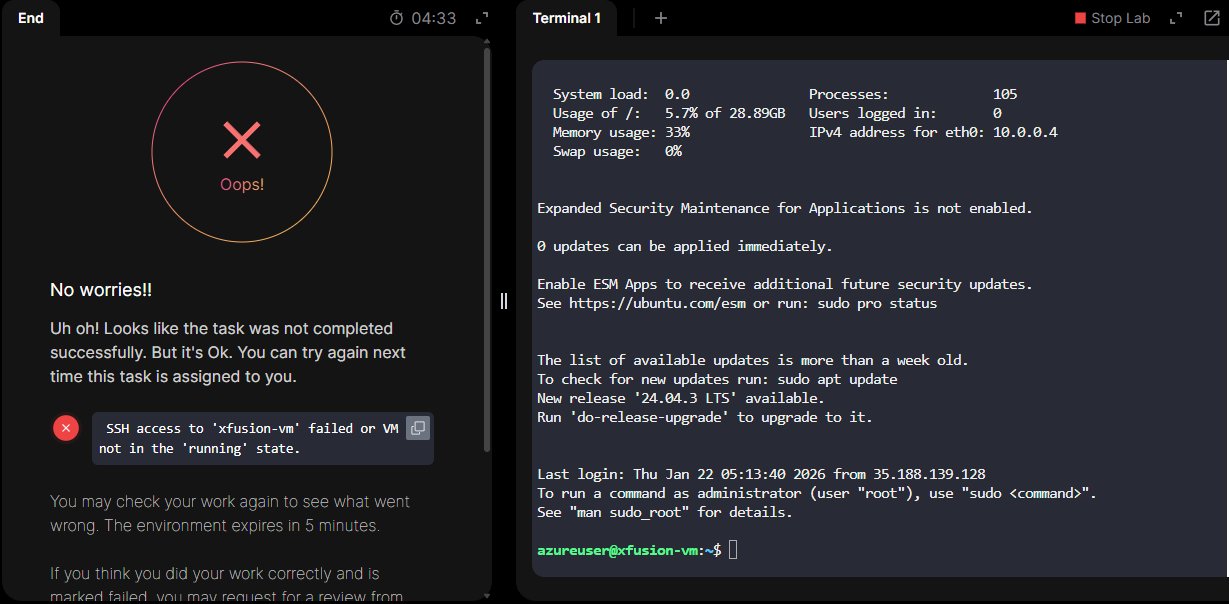Viewport: 1229px width, 604px height.
Task: Click the stopwatch icon beside 04:33
Action: [x=397, y=18]
